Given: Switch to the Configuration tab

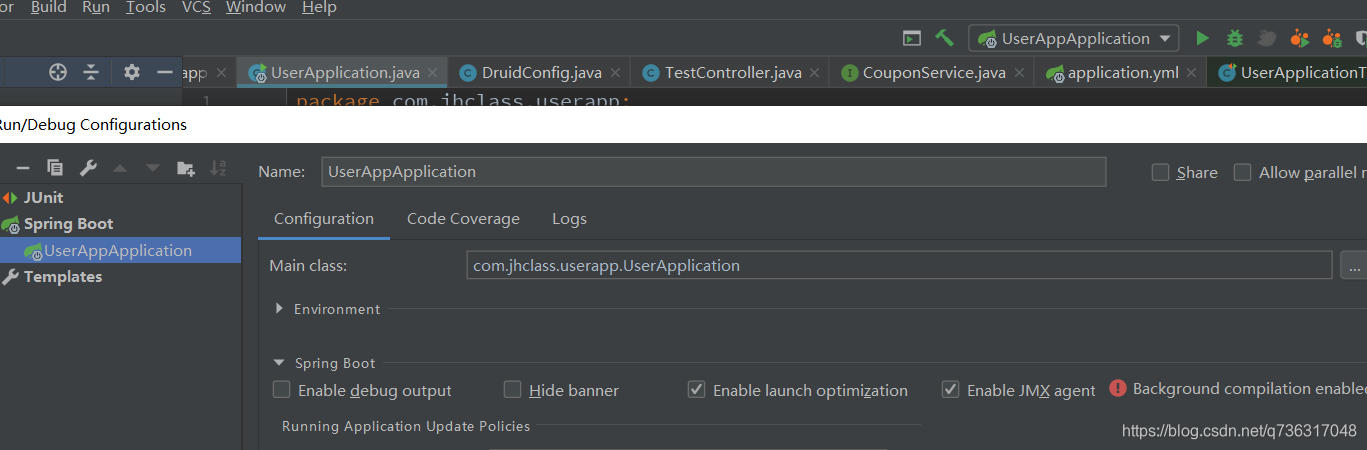Looking at the screenshot, I should [324, 219].
